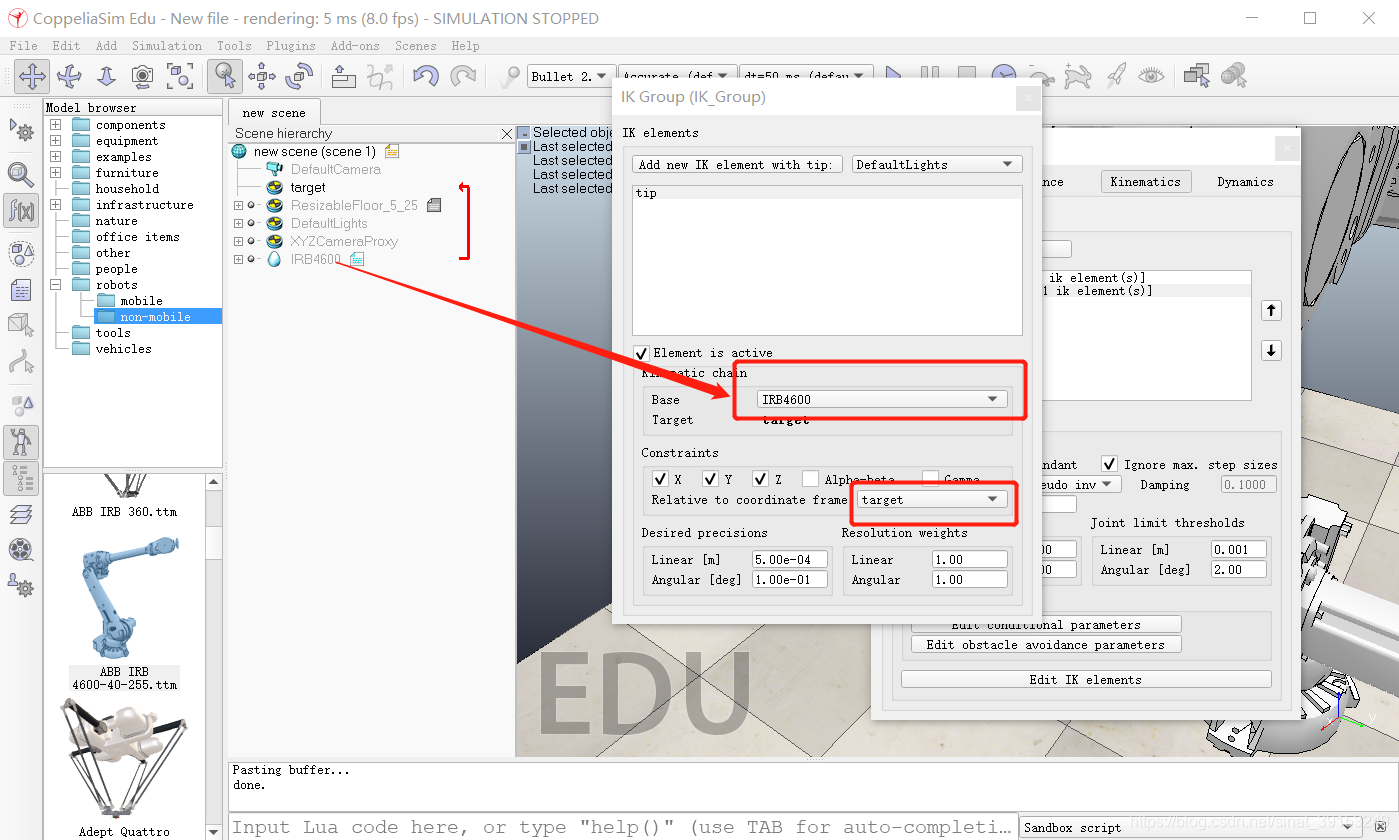Click the video recorder reel icon
1399x840 pixels.
pos(21,549)
